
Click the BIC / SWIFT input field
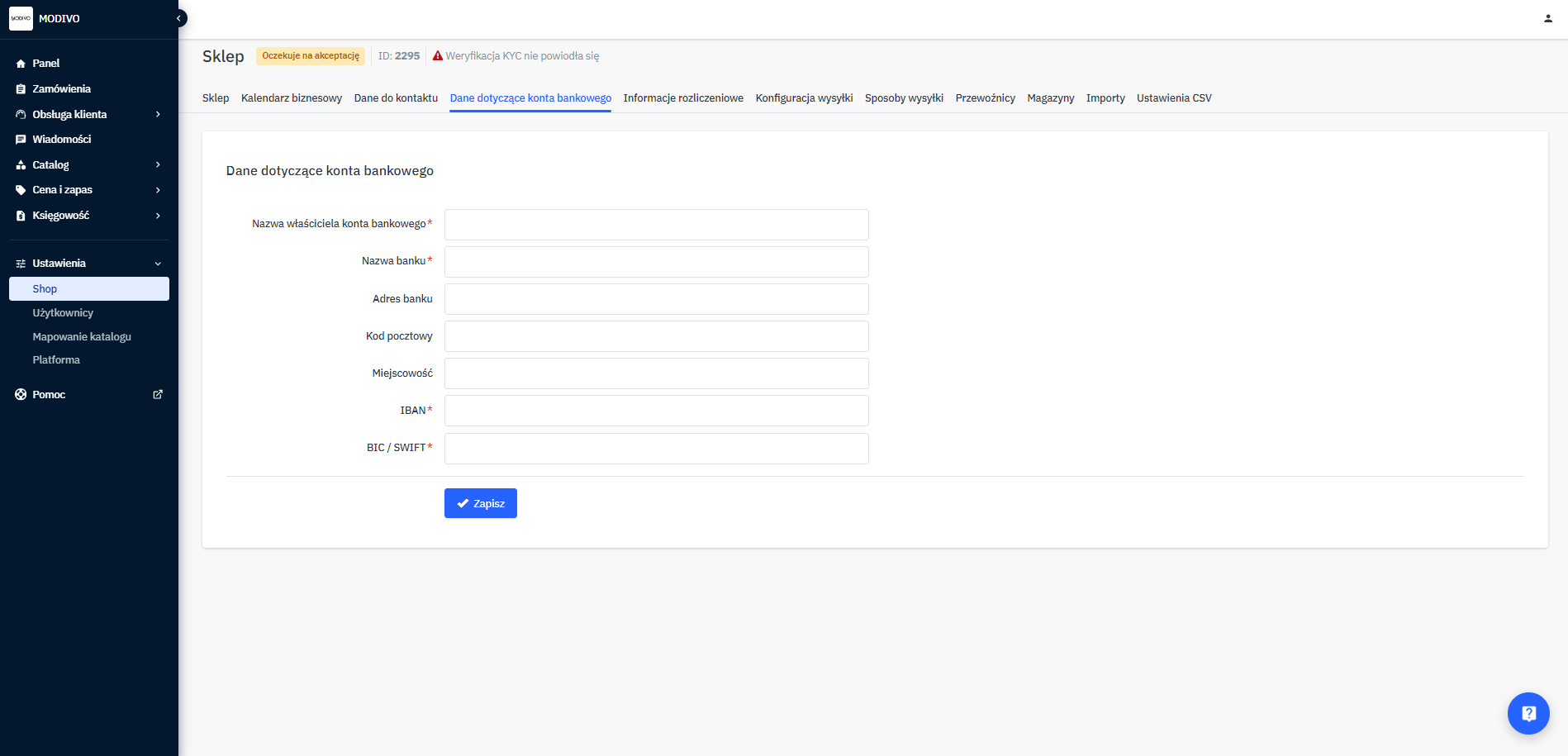tap(656, 449)
